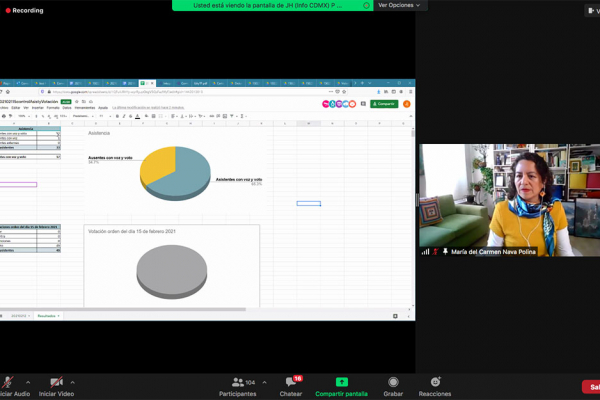This screenshot has height=400, width=600.
Task: Click the create filter icon
Action: 233,116
